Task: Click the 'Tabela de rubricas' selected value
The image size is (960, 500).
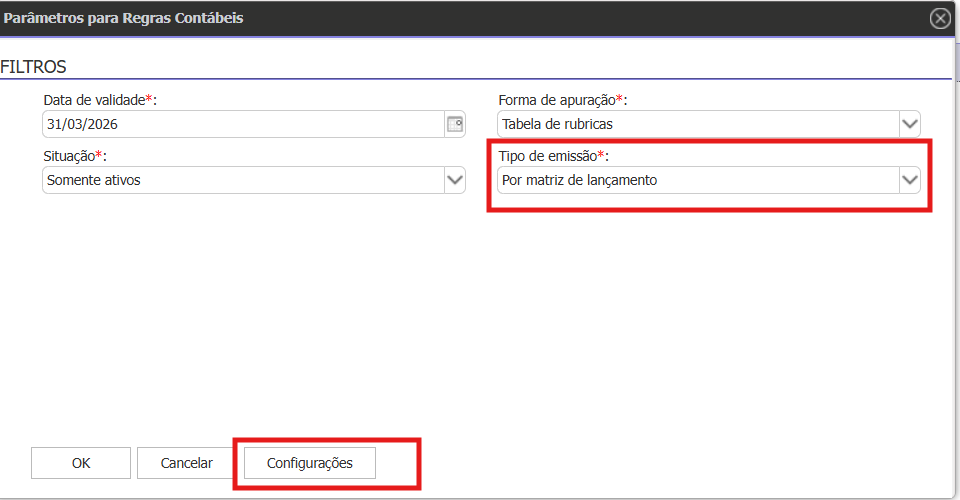Action: point(557,124)
